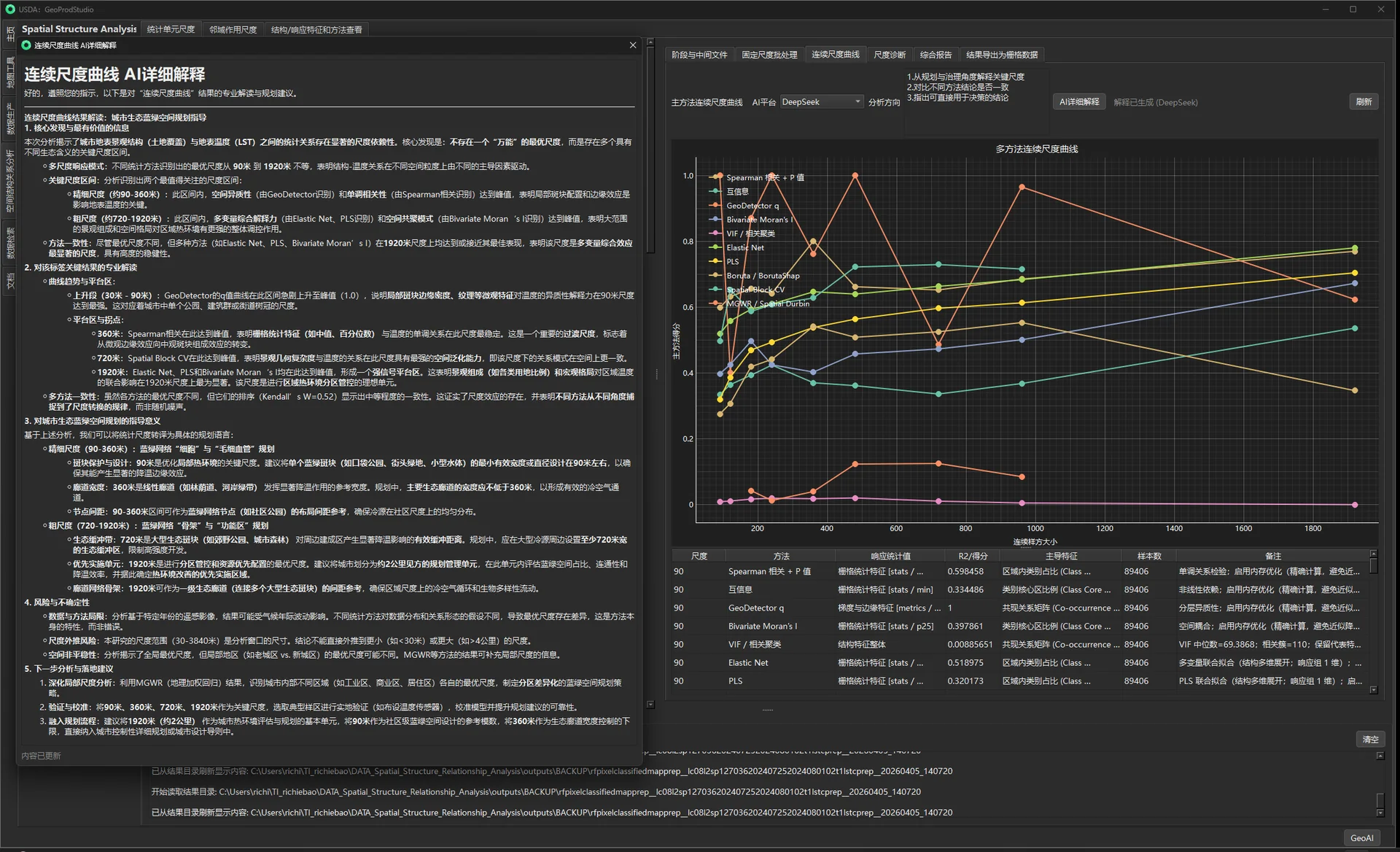The height and width of the screenshot is (852, 1400).
Task: Toggle the MGWR / Spatial Durbin legend entry
Action: point(760,303)
